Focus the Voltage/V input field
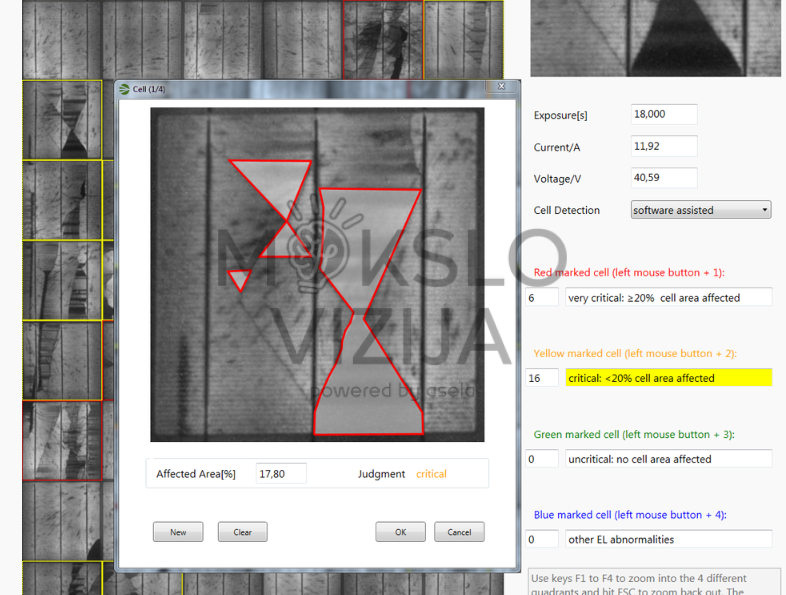This screenshot has width=786, height=595. point(664,178)
